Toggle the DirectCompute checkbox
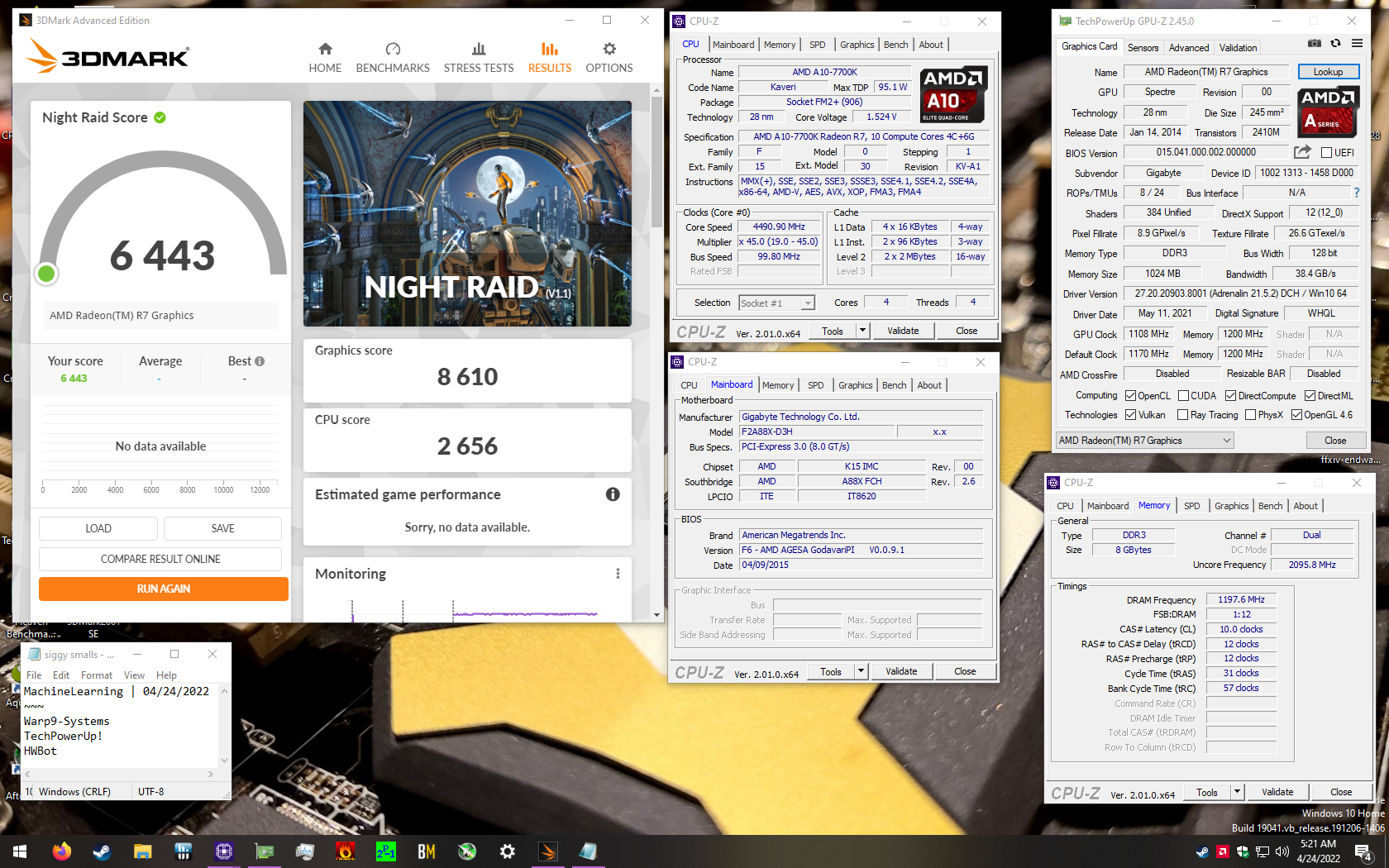Screen dimensions: 1389x868 click(x=1230, y=396)
